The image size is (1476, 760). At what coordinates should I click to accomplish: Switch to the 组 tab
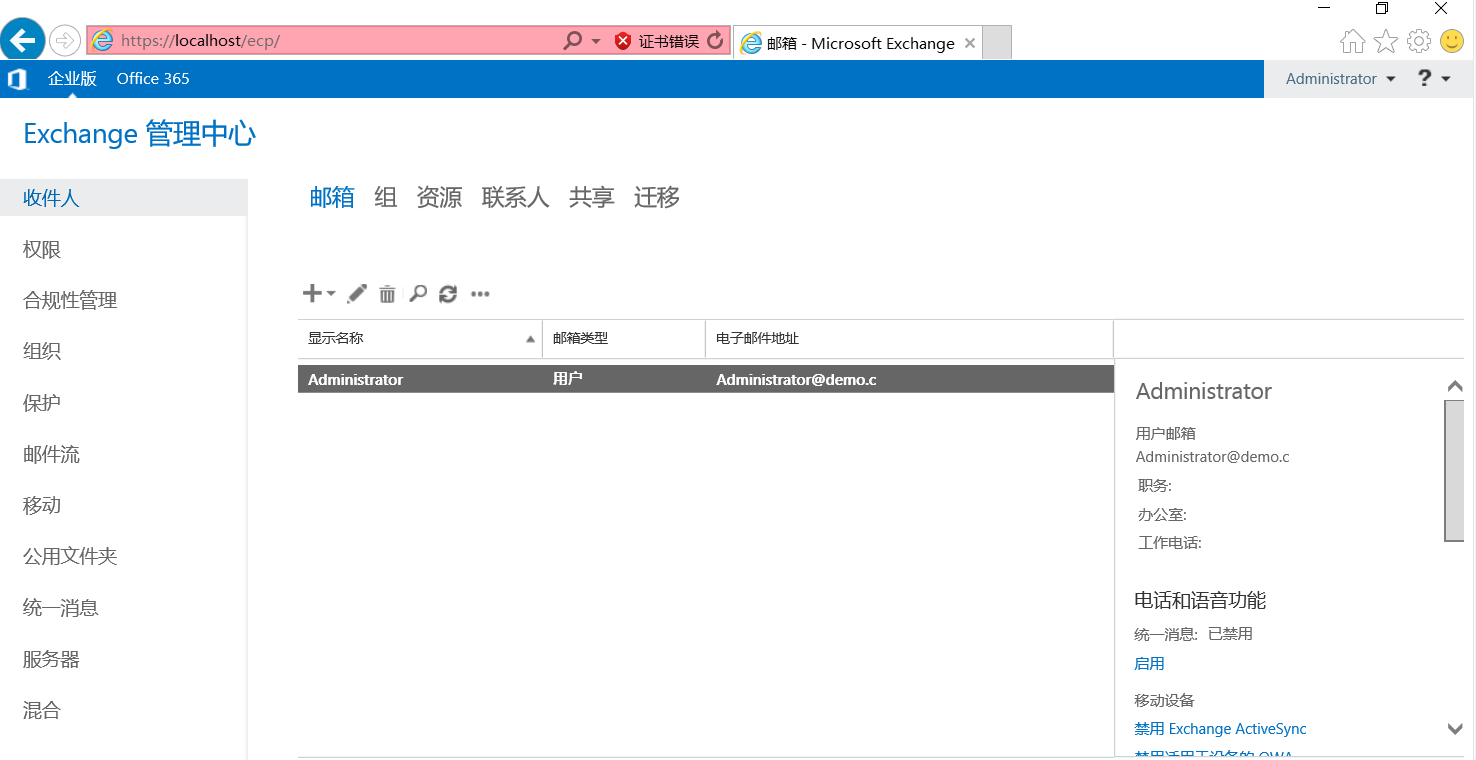pos(385,198)
